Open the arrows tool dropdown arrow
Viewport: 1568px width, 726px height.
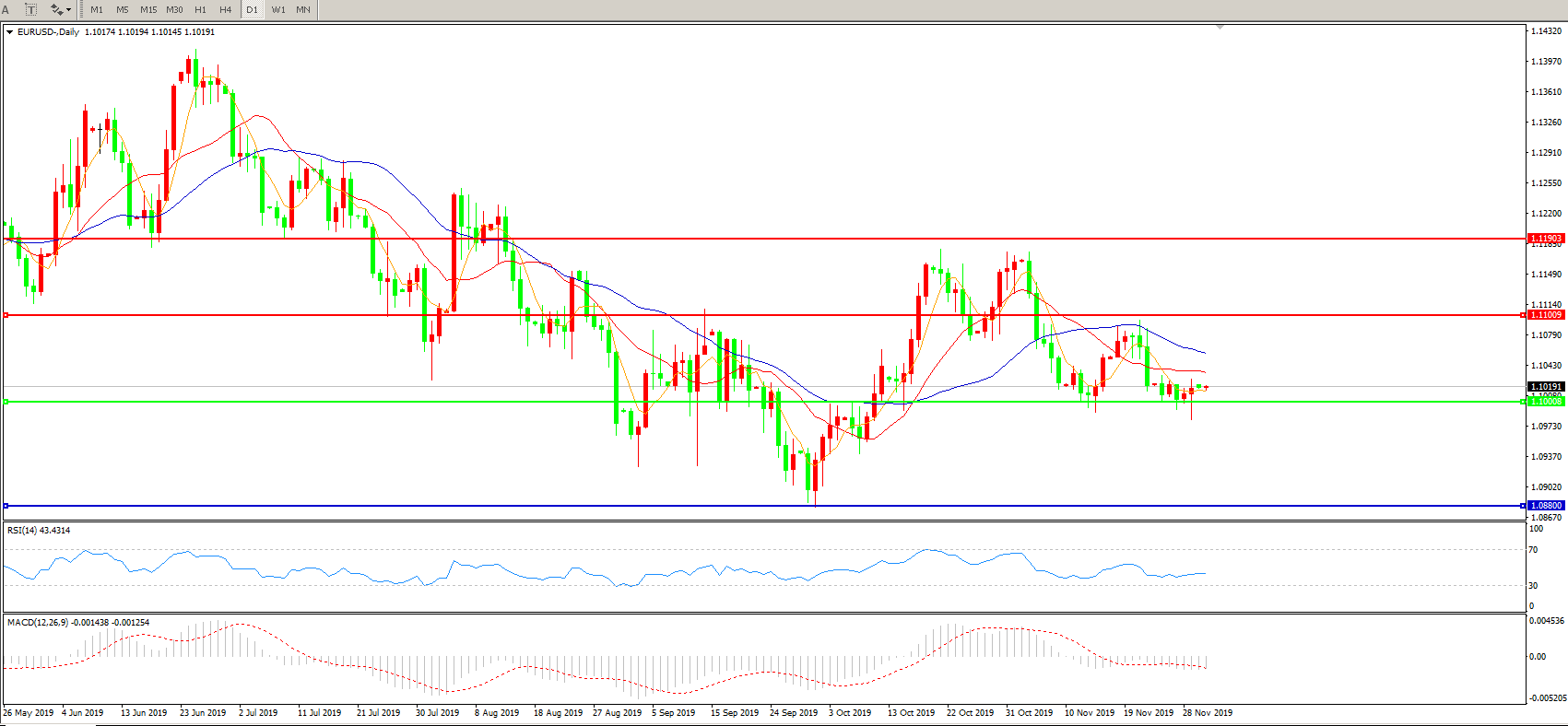pyautogui.click(x=69, y=10)
